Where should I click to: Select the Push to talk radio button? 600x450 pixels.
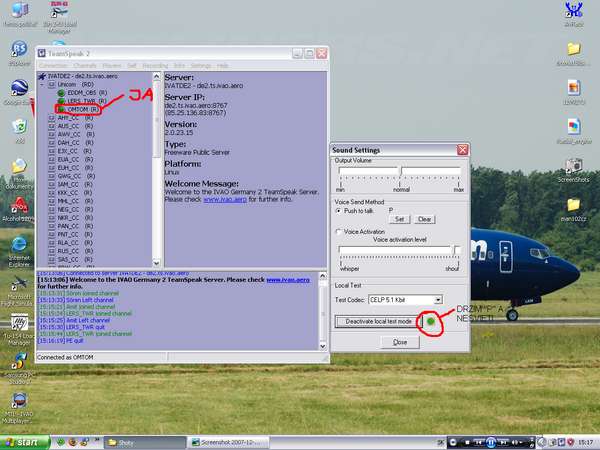pos(338,211)
